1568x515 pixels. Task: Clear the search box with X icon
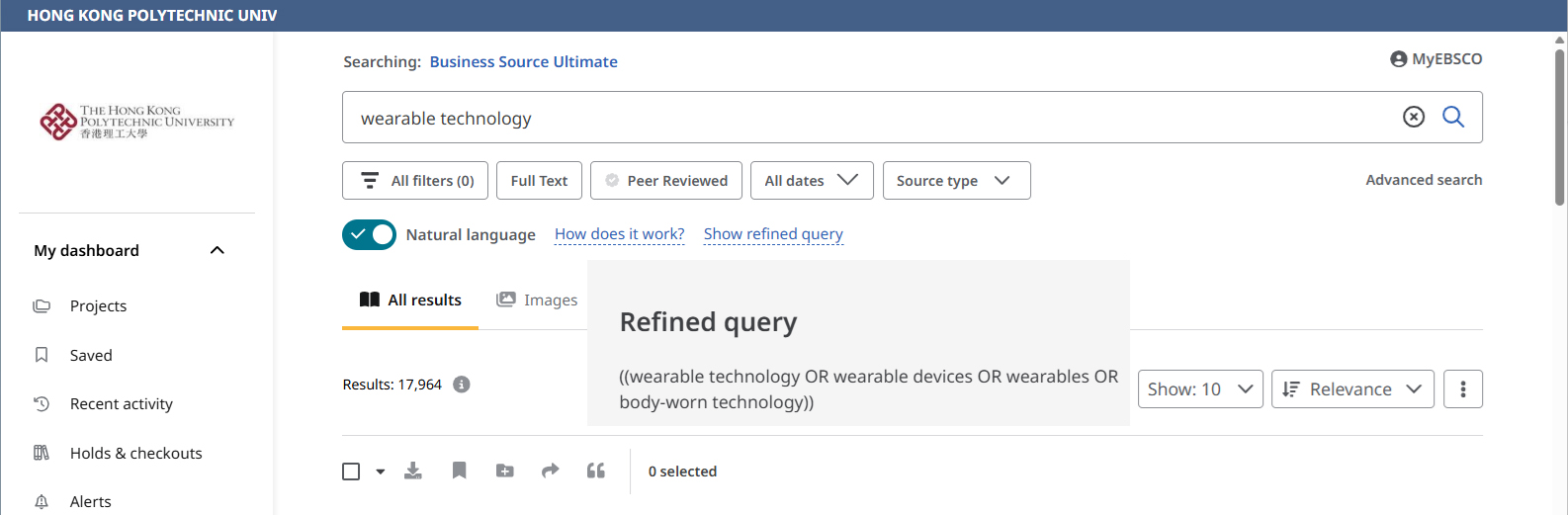tap(1414, 117)
